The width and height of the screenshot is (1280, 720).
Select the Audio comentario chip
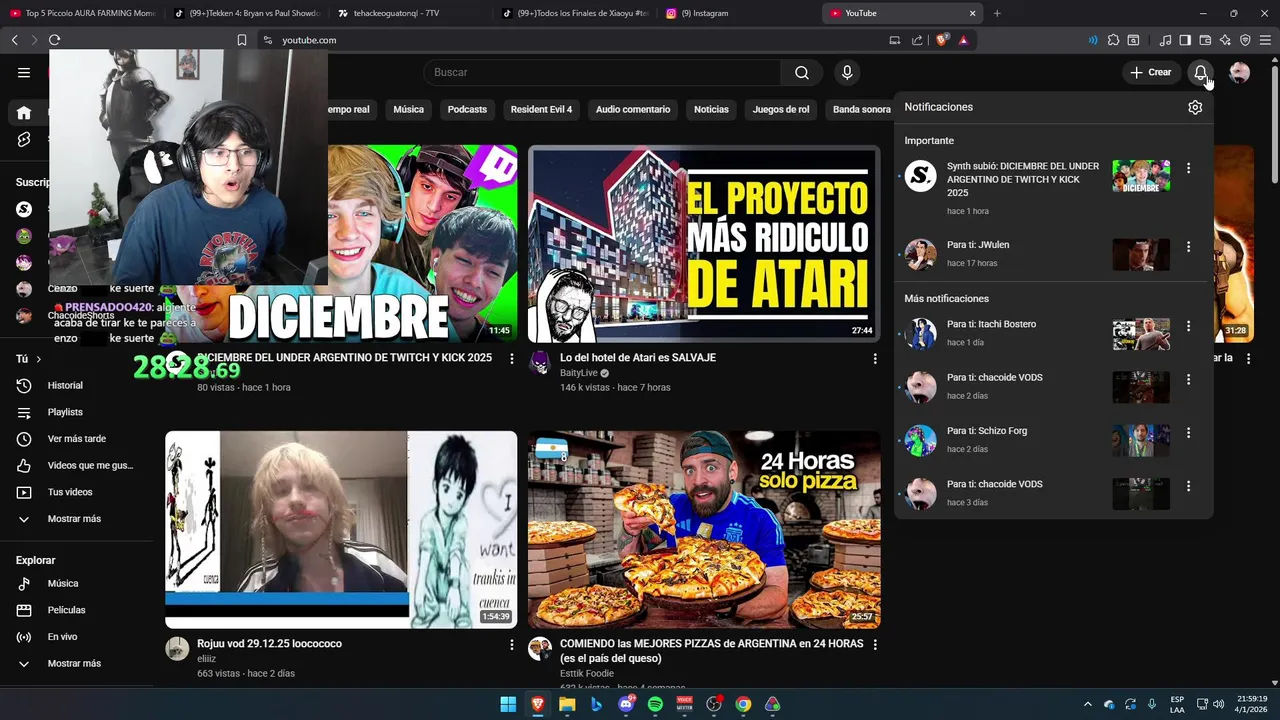click(633, 109)
